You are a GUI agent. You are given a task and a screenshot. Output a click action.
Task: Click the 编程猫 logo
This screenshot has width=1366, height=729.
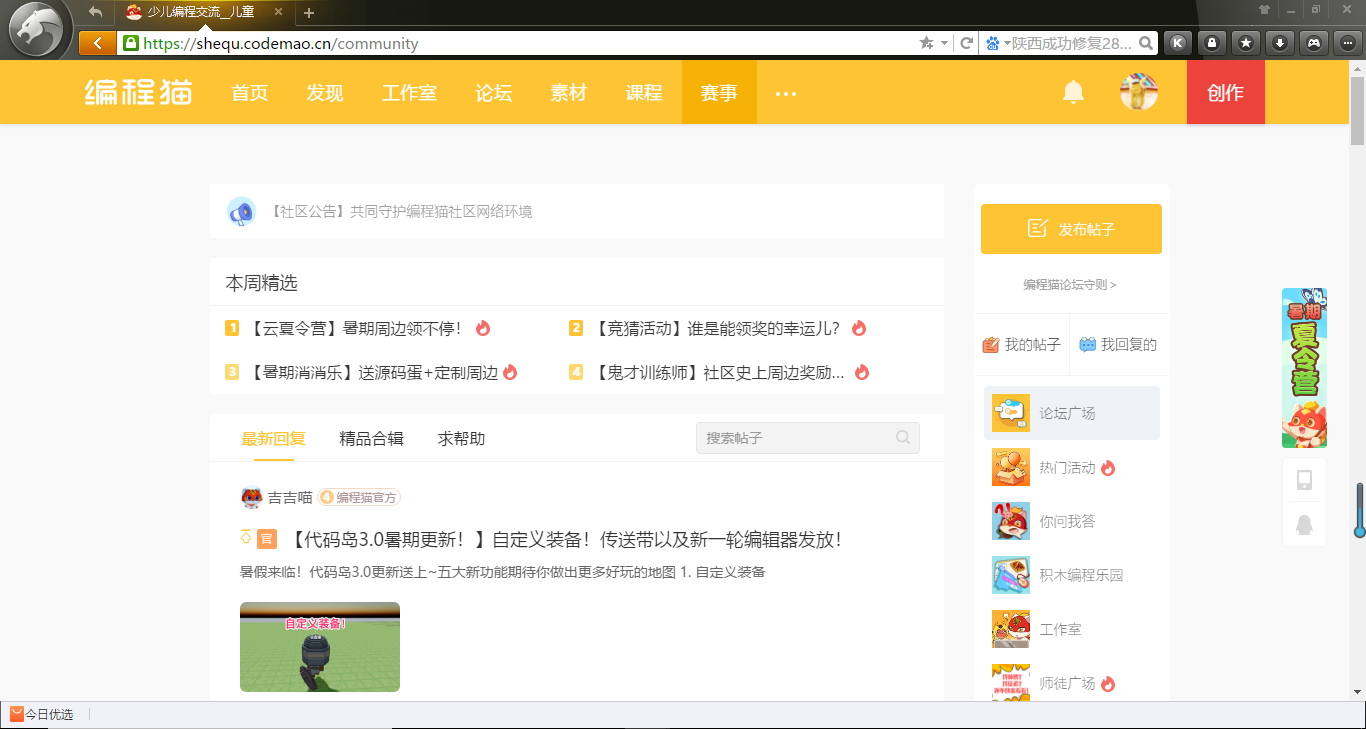(x=138, y=92)
